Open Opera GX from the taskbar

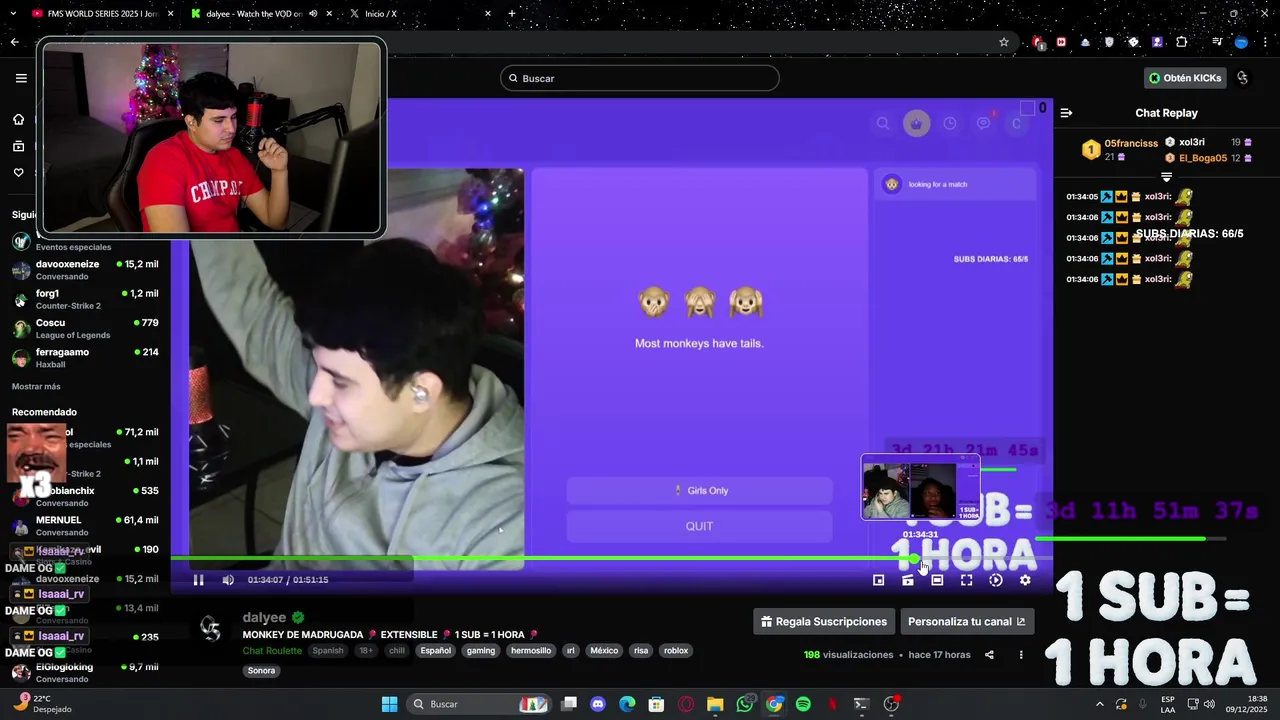coord(686,704)
